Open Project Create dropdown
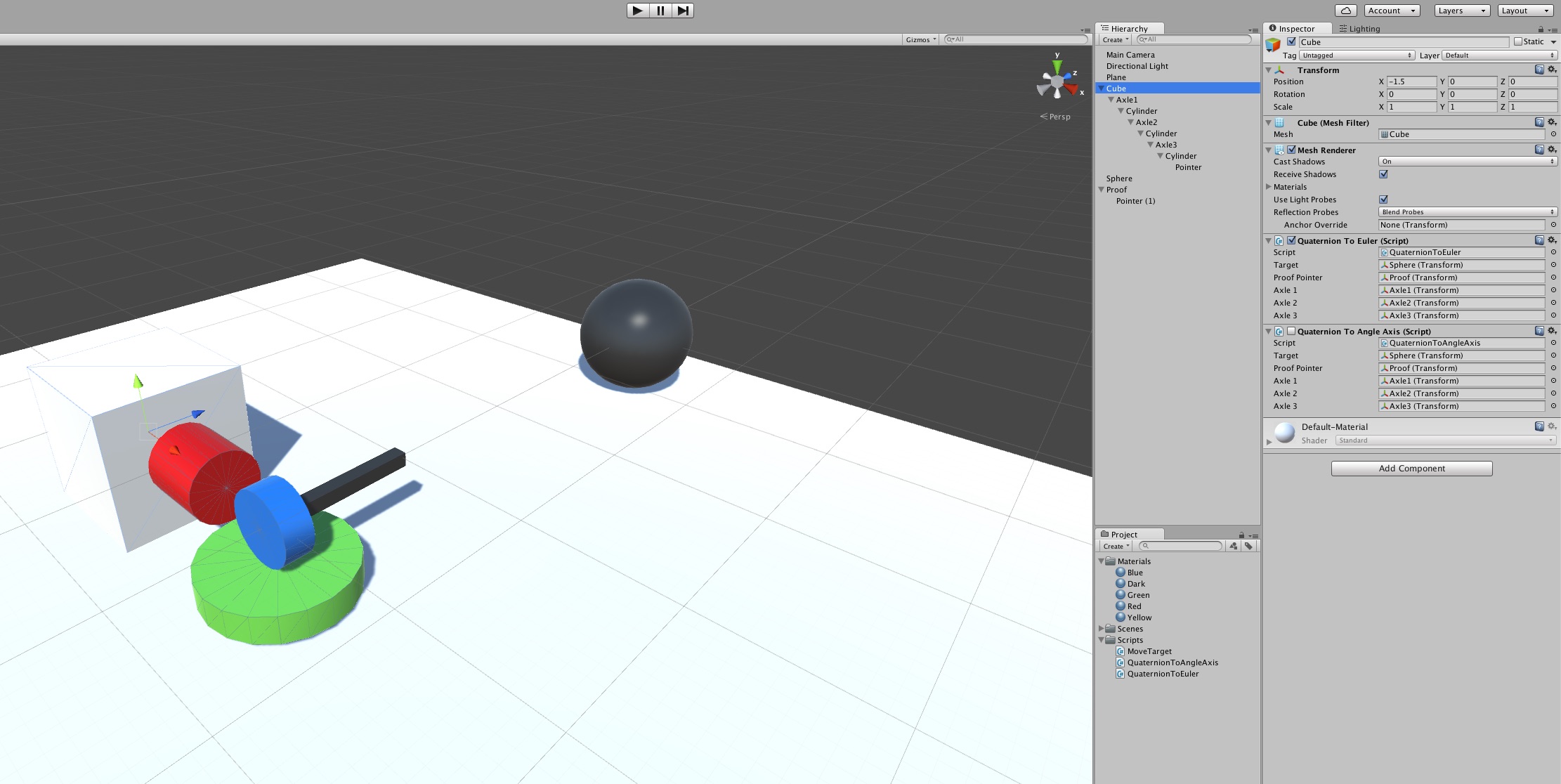1561x784 pixels. coord(1115,547)
